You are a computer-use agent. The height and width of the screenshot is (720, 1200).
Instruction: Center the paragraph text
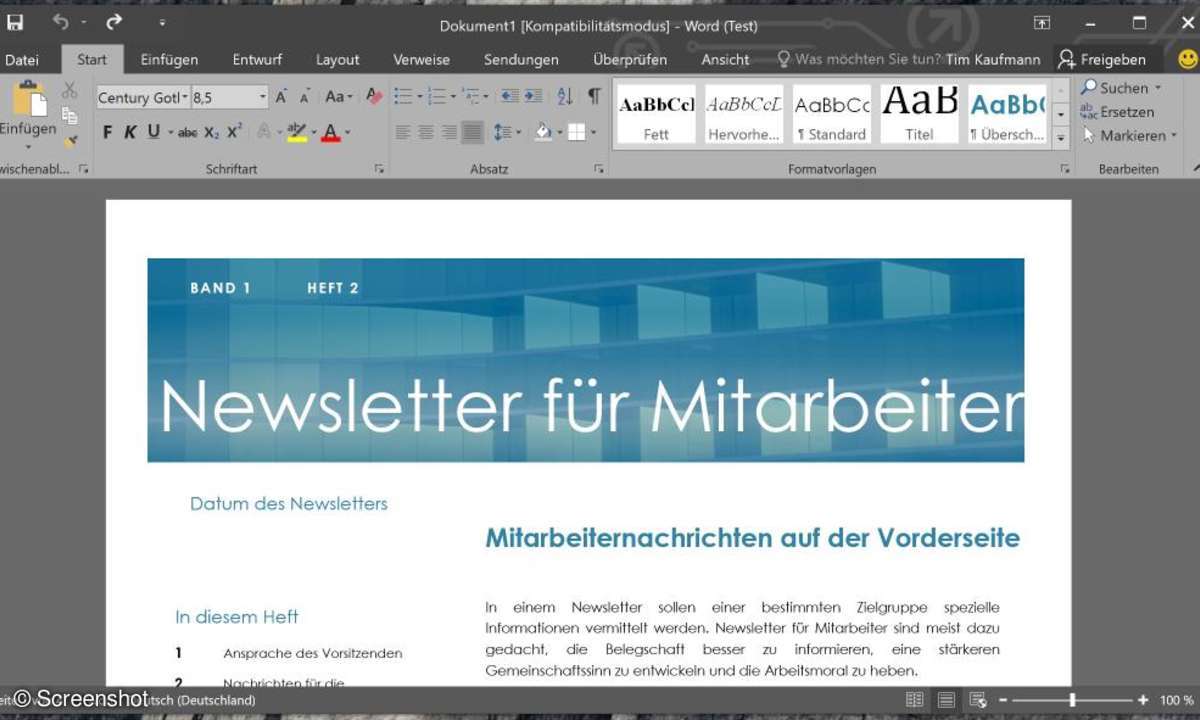pyautogui.click(x=425, y=132)
